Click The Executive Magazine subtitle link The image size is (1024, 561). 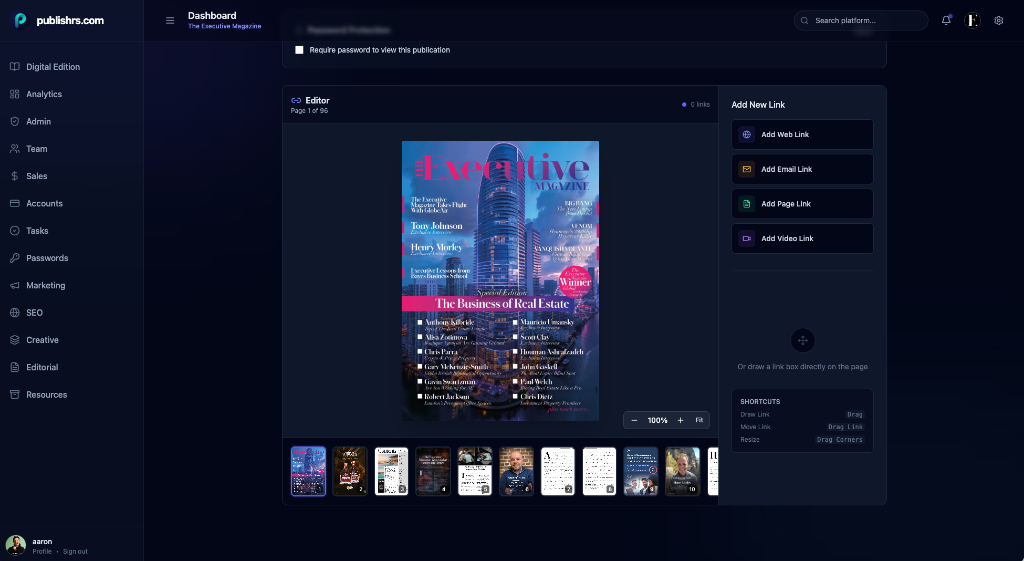click(225, 26)
